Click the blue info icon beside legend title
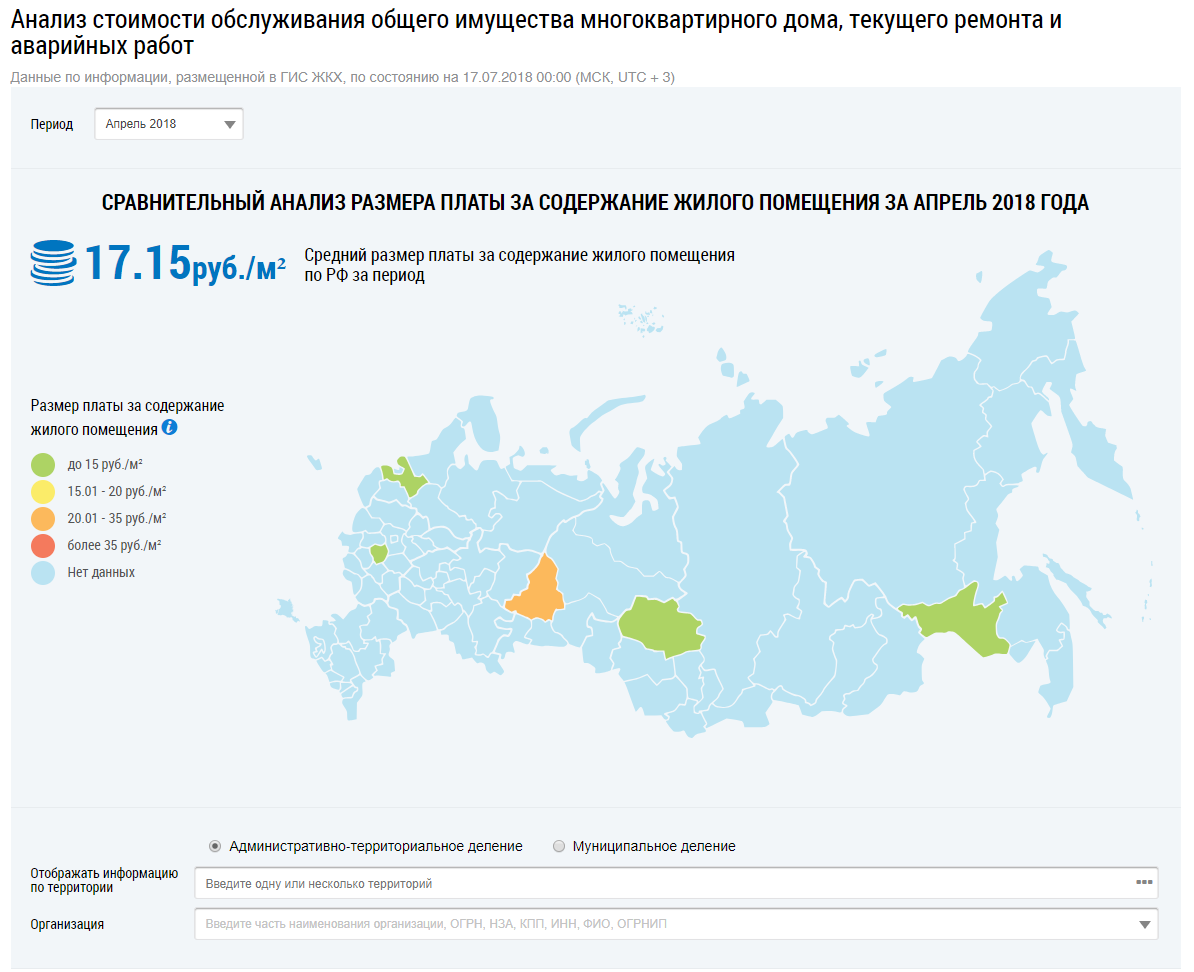1194x972 pixels. (x=169, y=428)
